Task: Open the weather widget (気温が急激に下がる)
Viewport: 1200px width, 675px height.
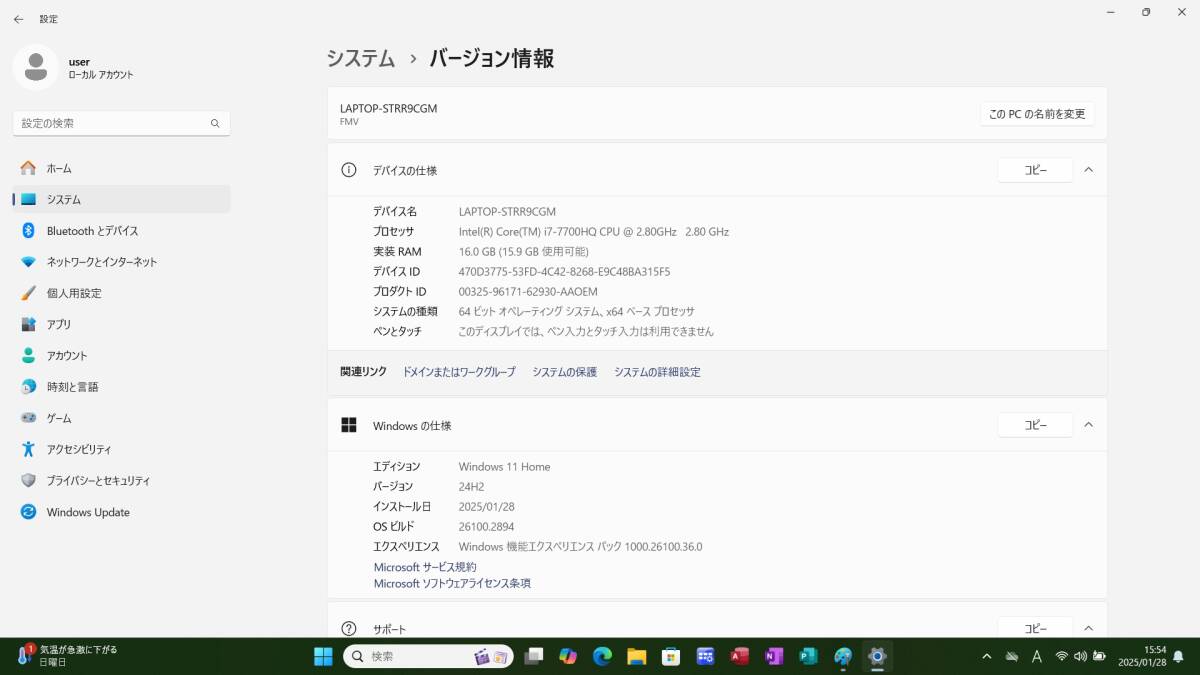Action: coord(68,656)
